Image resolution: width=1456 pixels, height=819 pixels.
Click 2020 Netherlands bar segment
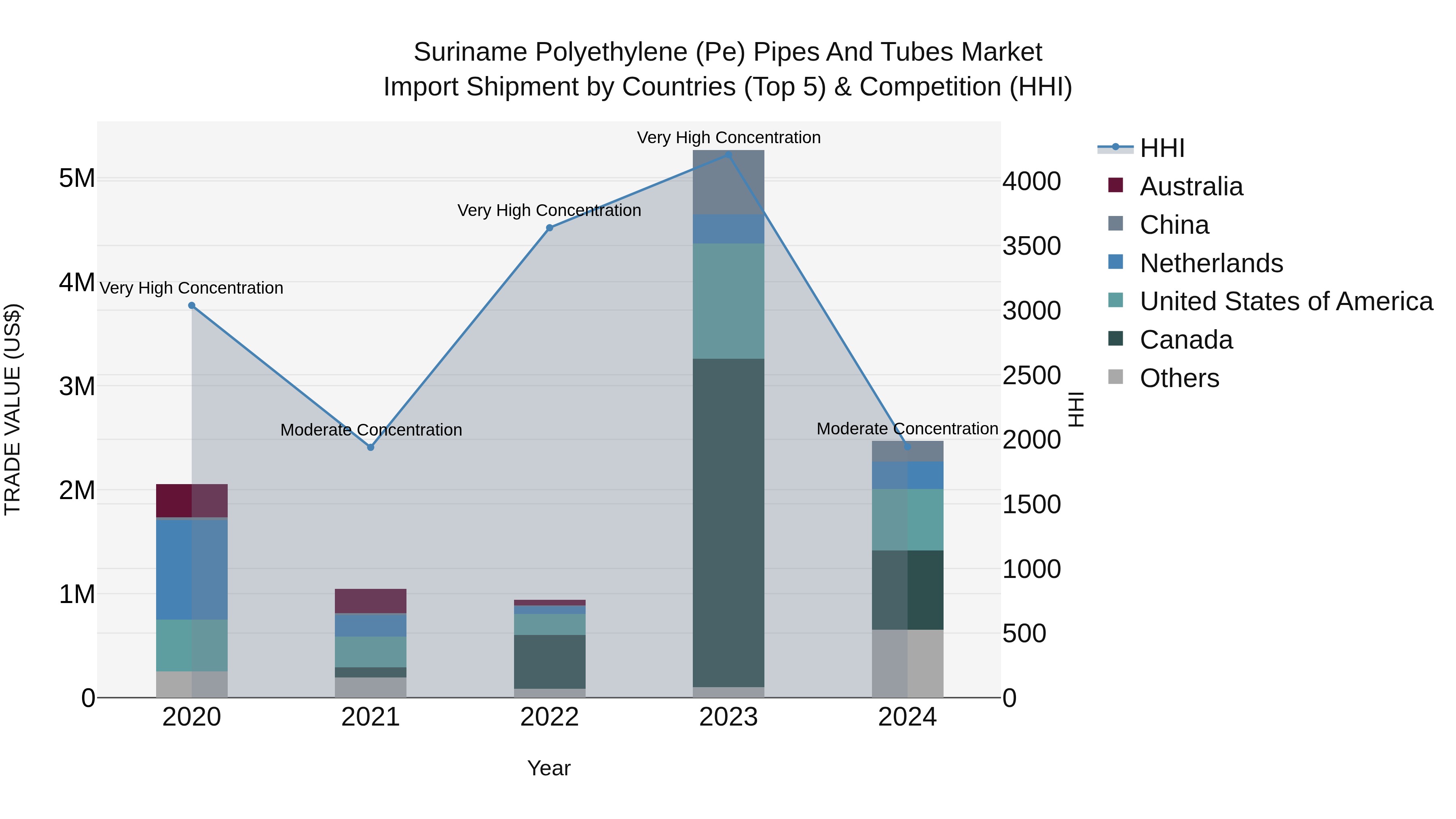(192, 569)
